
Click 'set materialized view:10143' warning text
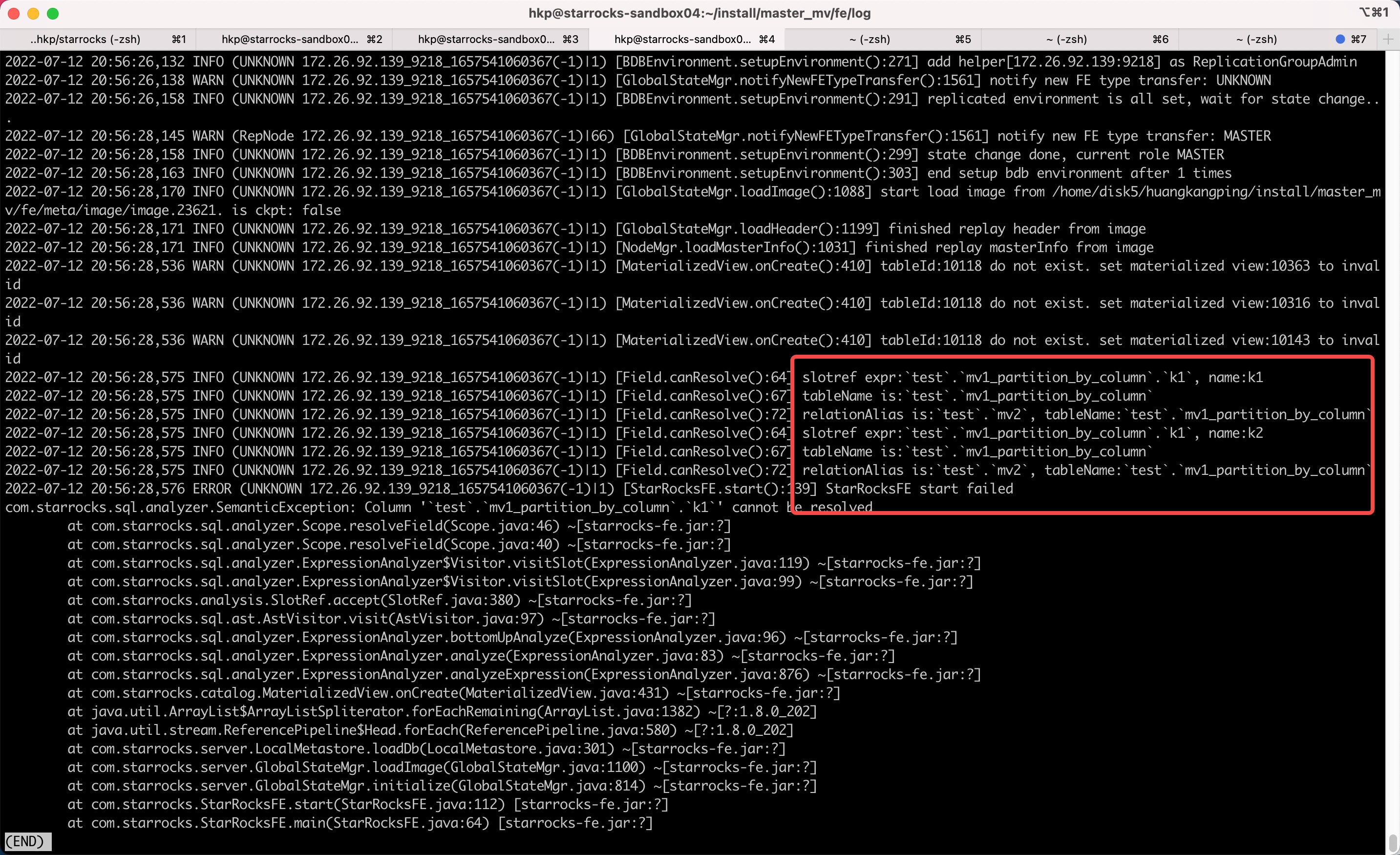[x=1205, y=340]
